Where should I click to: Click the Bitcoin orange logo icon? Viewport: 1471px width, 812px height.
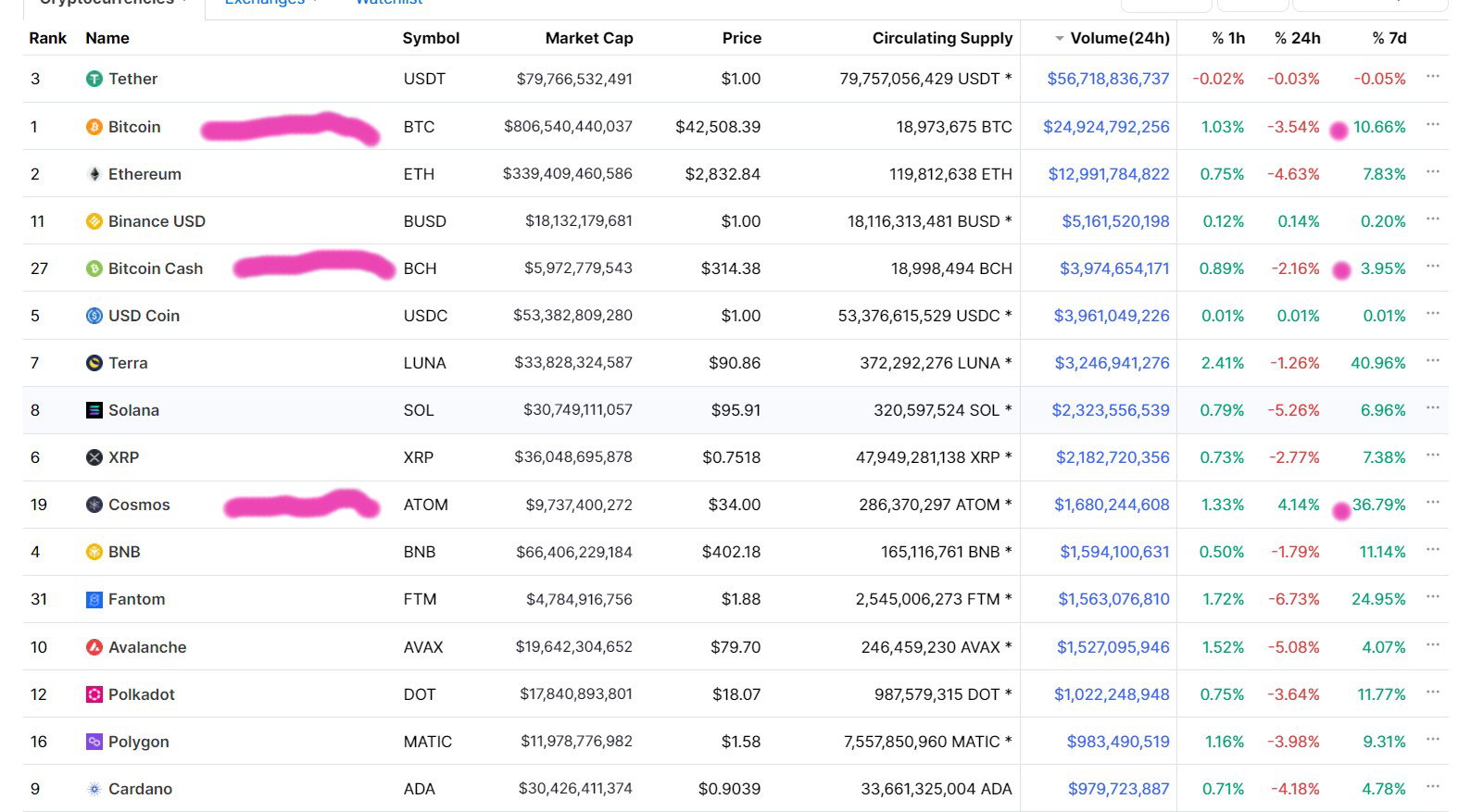94,127
